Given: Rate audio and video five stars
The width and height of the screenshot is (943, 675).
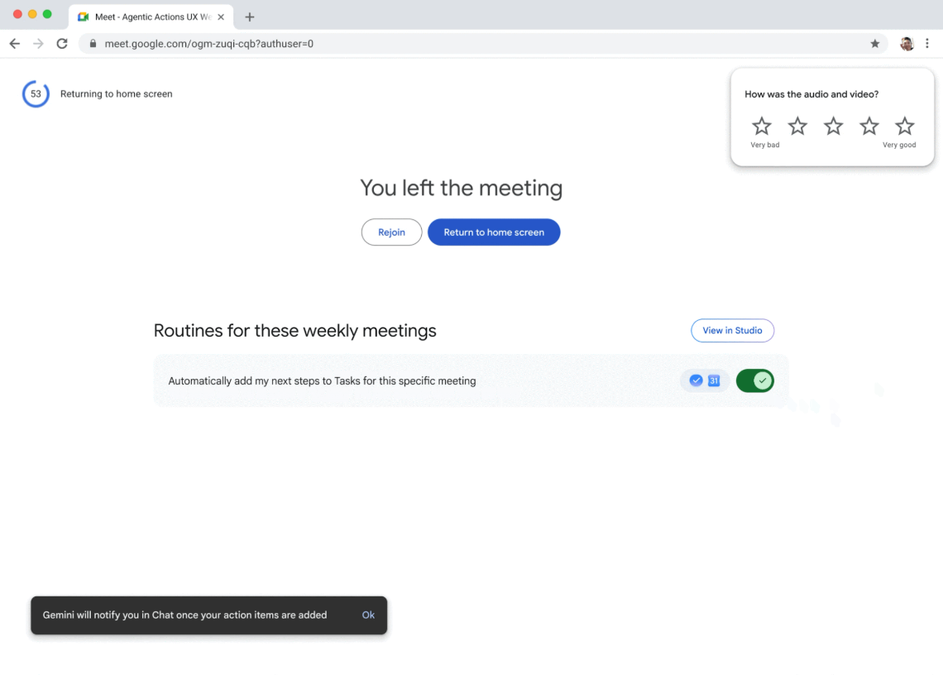Looking at the screenshot, I should (x=905, y=126).
